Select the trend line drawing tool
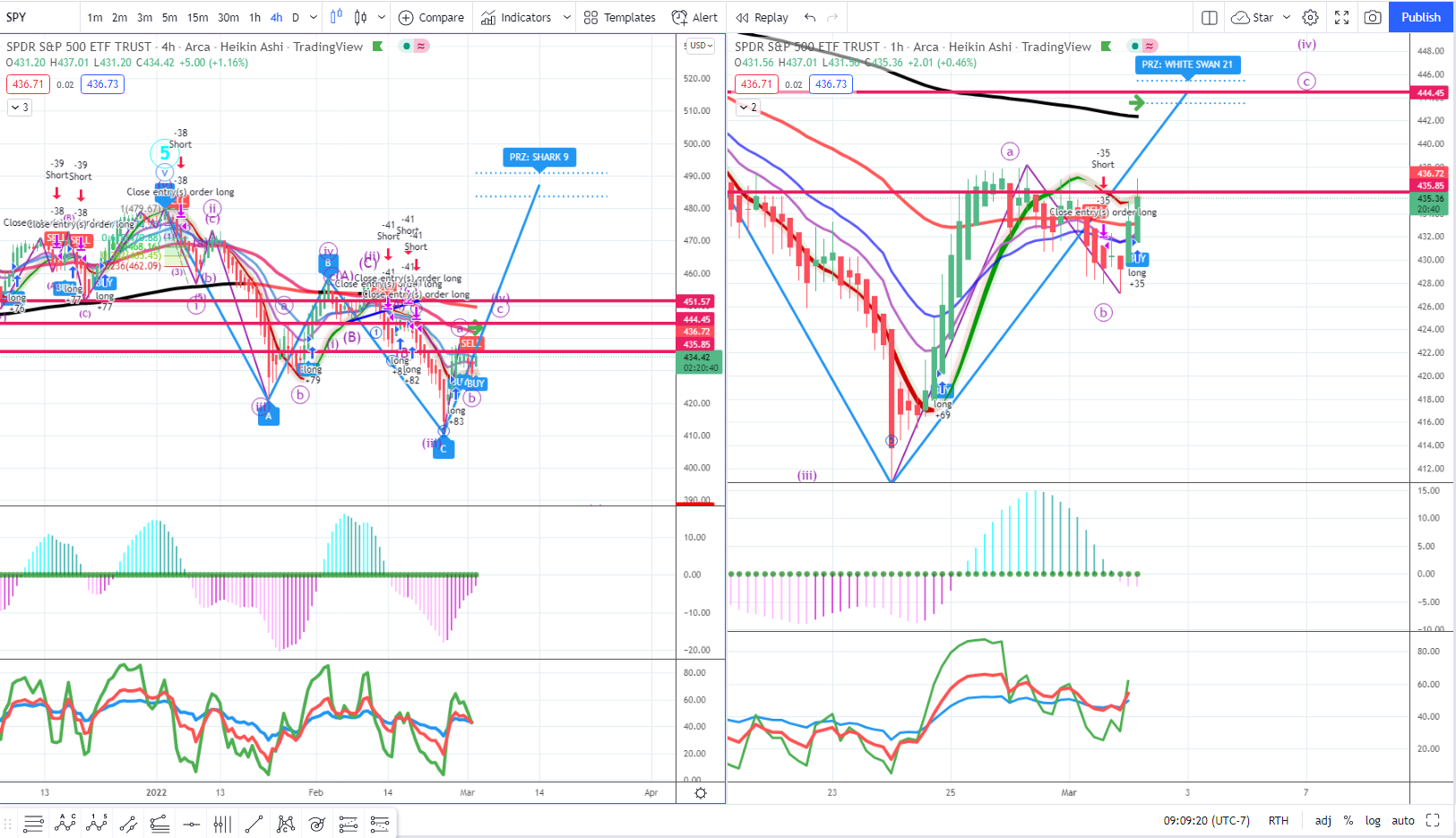The width and height of the screenshot is (1456, 838). click(254, 823)
